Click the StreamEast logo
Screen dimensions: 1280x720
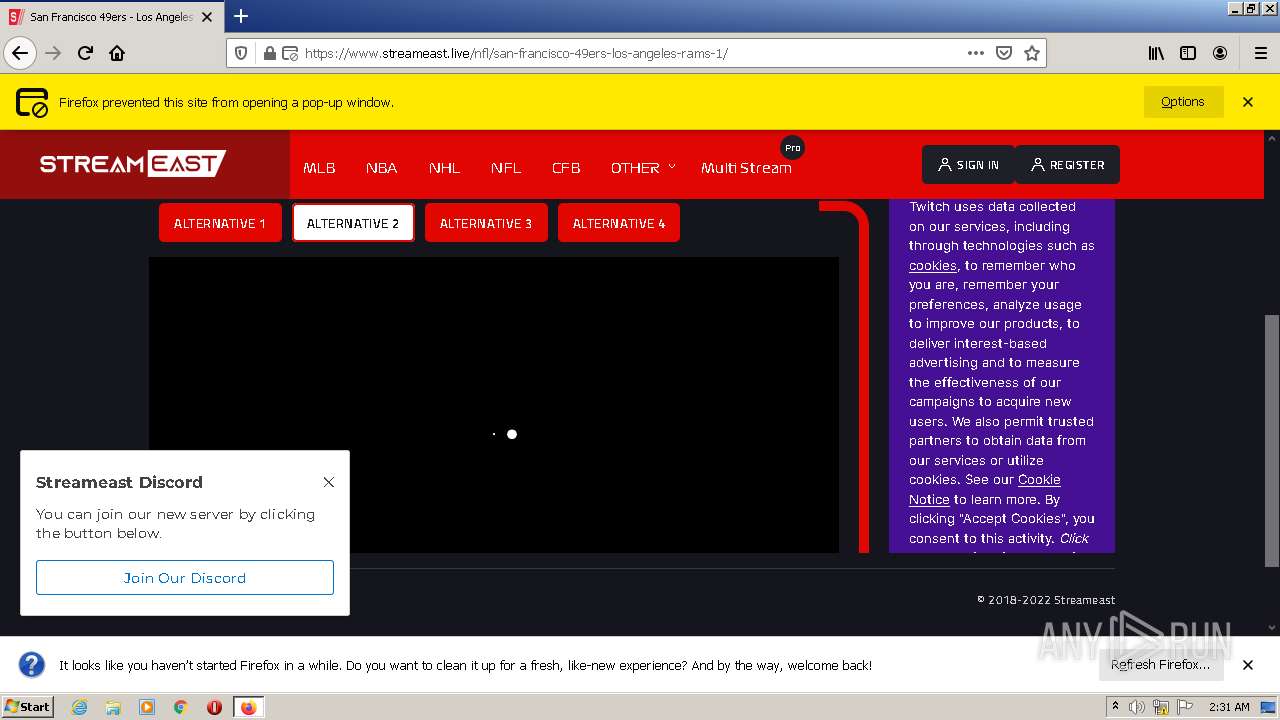coord(133,163)
